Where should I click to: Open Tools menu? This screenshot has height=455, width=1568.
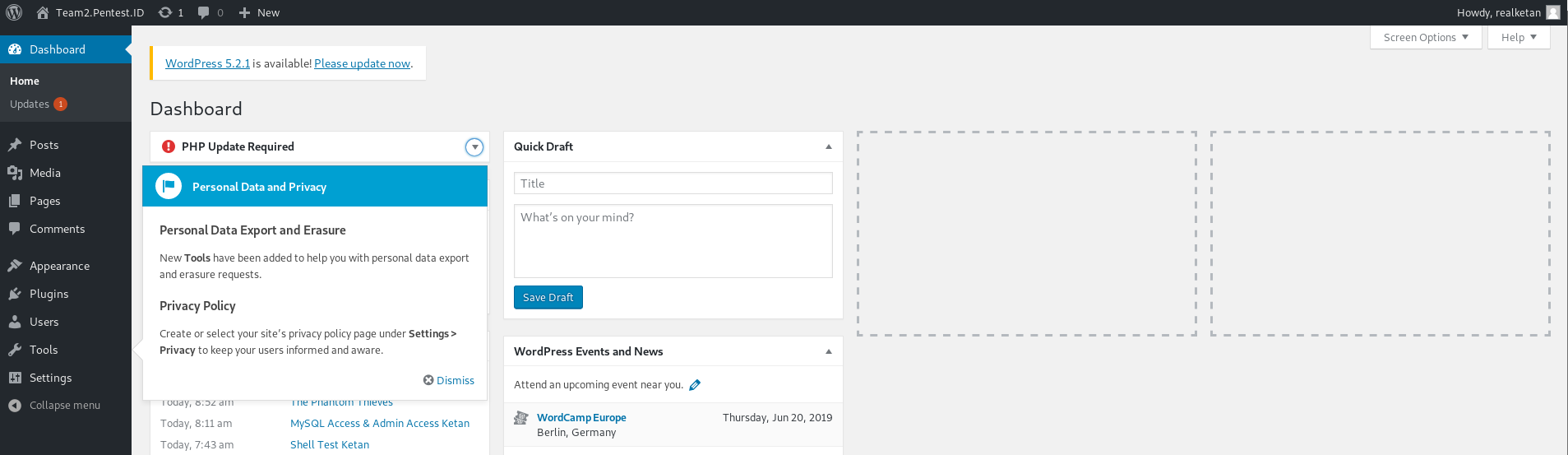tap(66, 350)
